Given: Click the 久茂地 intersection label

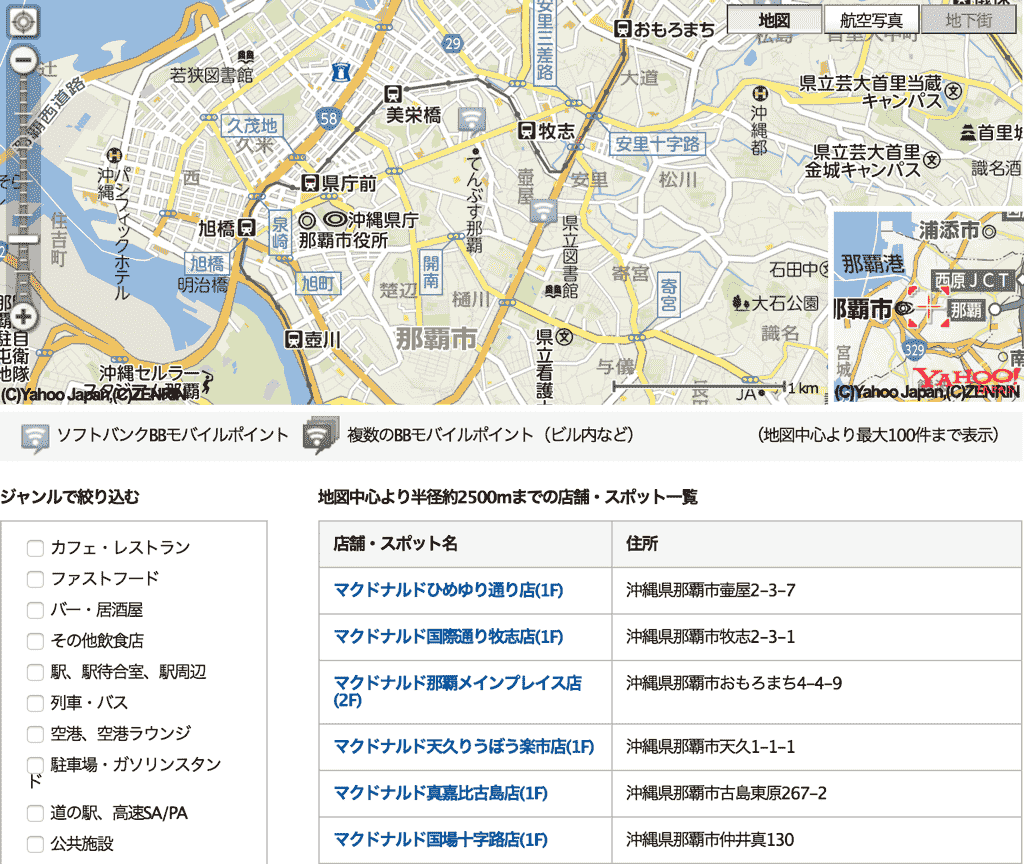Looking at the screenshot, I should pyautogui.click(x=252, y=126).
